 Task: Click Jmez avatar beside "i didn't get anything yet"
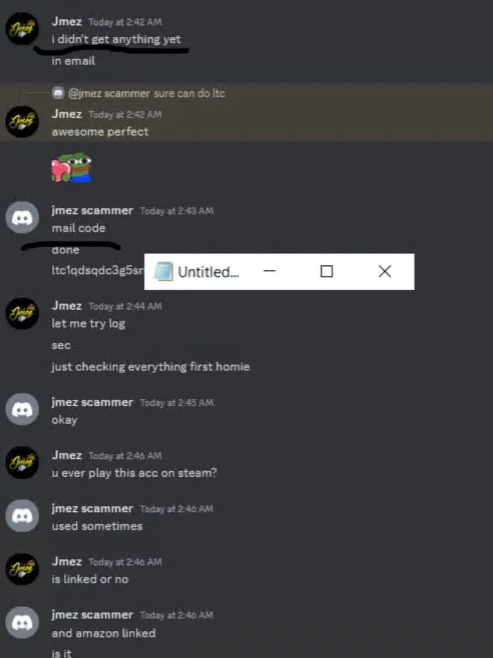tap(22, 29)
